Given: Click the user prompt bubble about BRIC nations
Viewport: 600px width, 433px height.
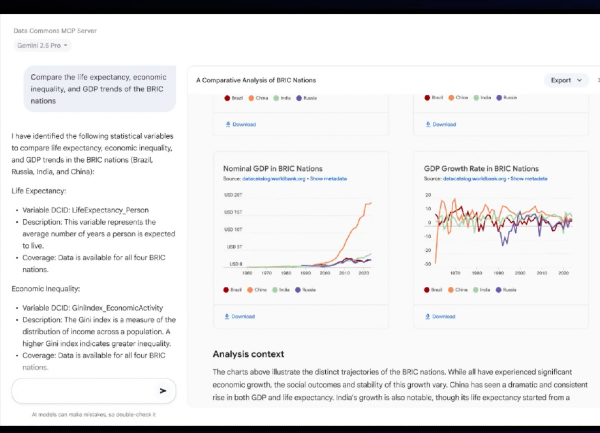Looking at the screenshot, I should 100,89.
